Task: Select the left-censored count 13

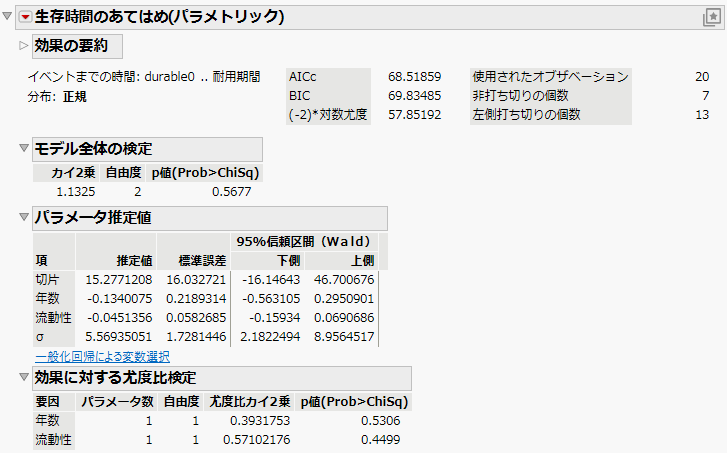Action: pyautogui.click(x=702, y=115)
